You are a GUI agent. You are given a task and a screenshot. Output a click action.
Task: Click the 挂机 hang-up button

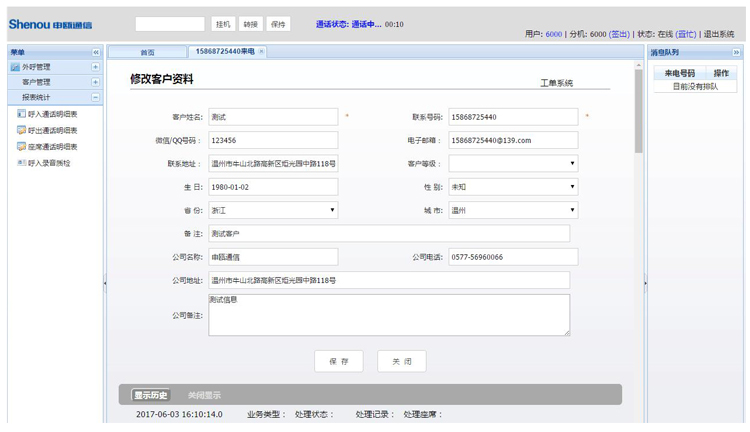coord(223,24)
